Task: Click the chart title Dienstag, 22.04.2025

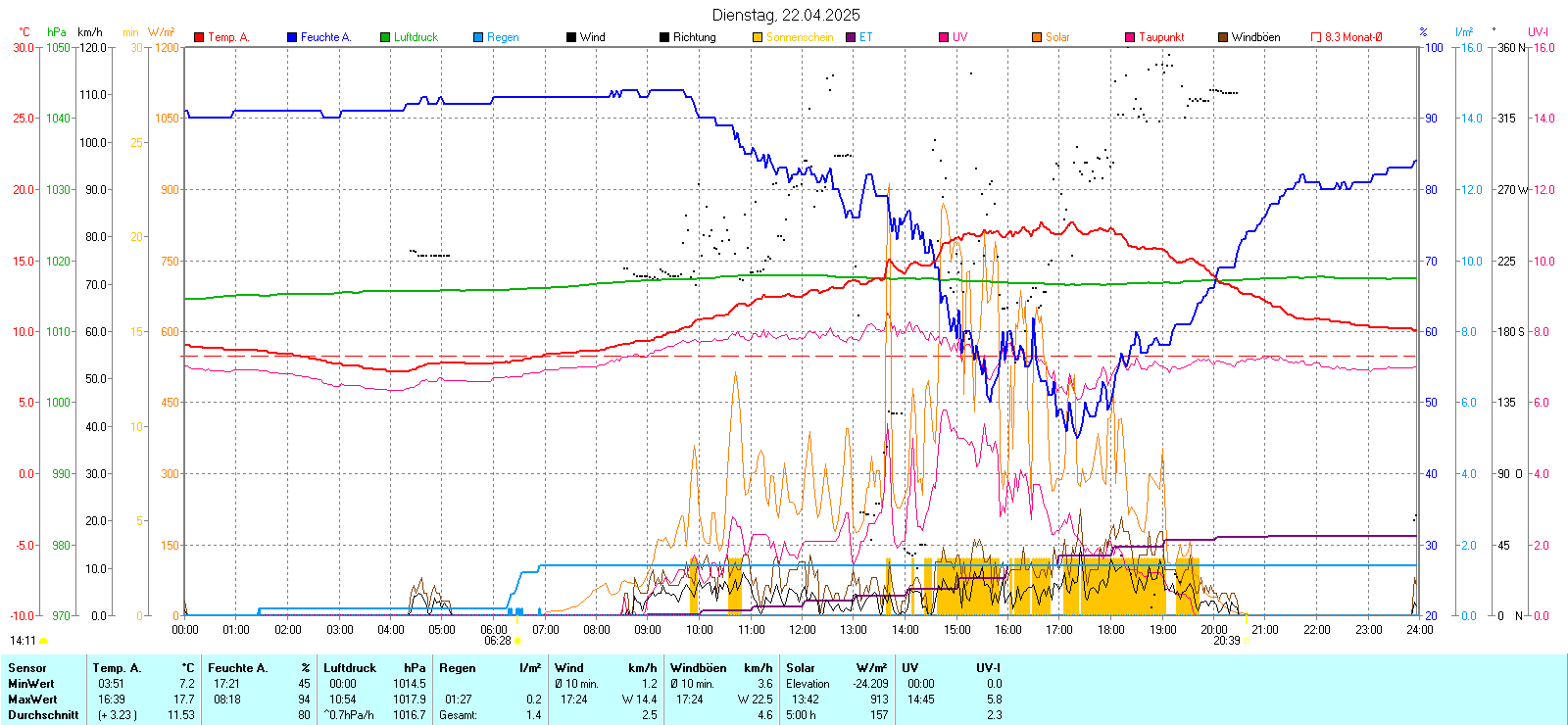Action: 786,15
